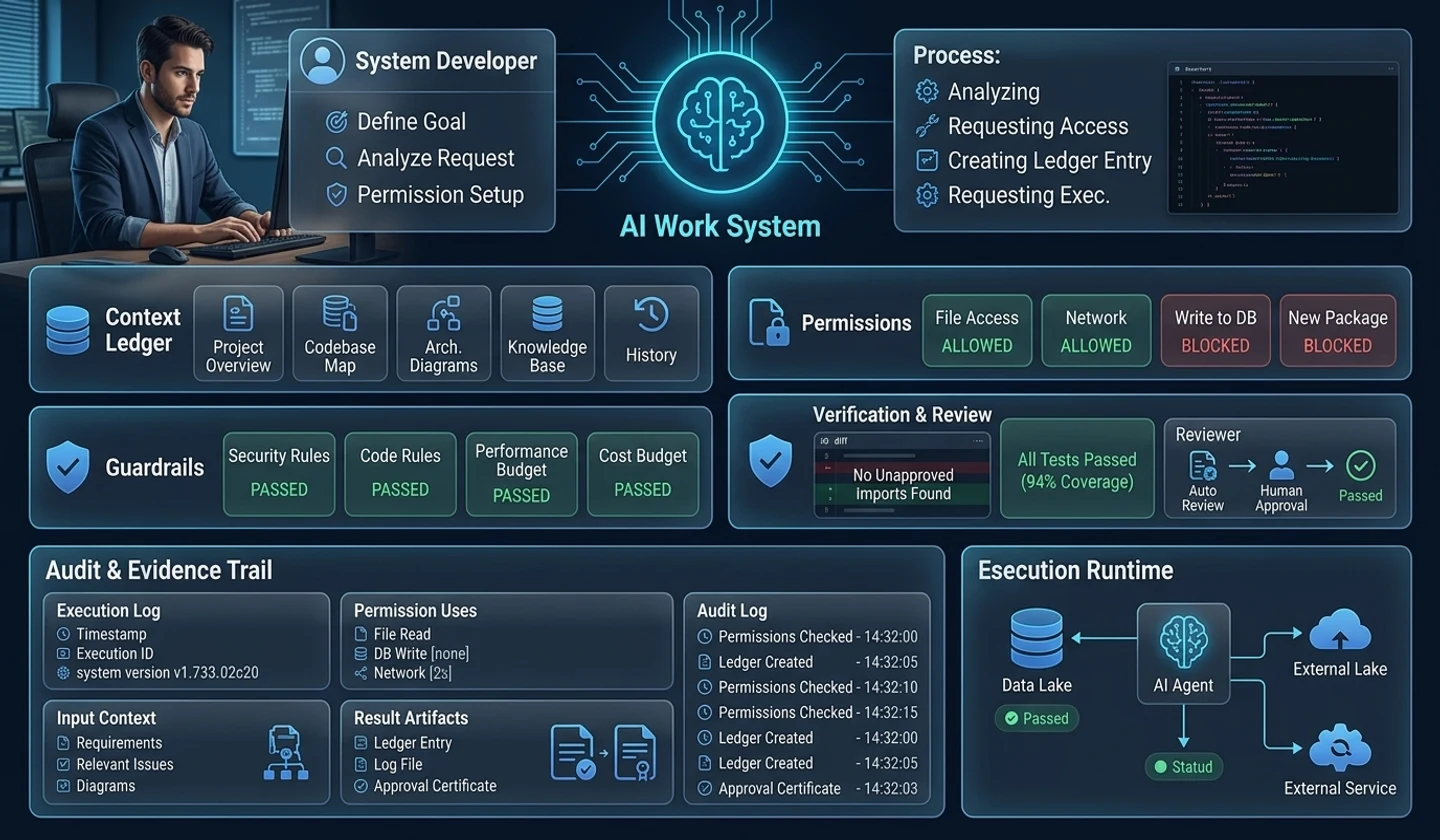The image size is (1440, 840).
Task: Open the No Unapproved Imports Found diff preview
Action: [902, 475]
